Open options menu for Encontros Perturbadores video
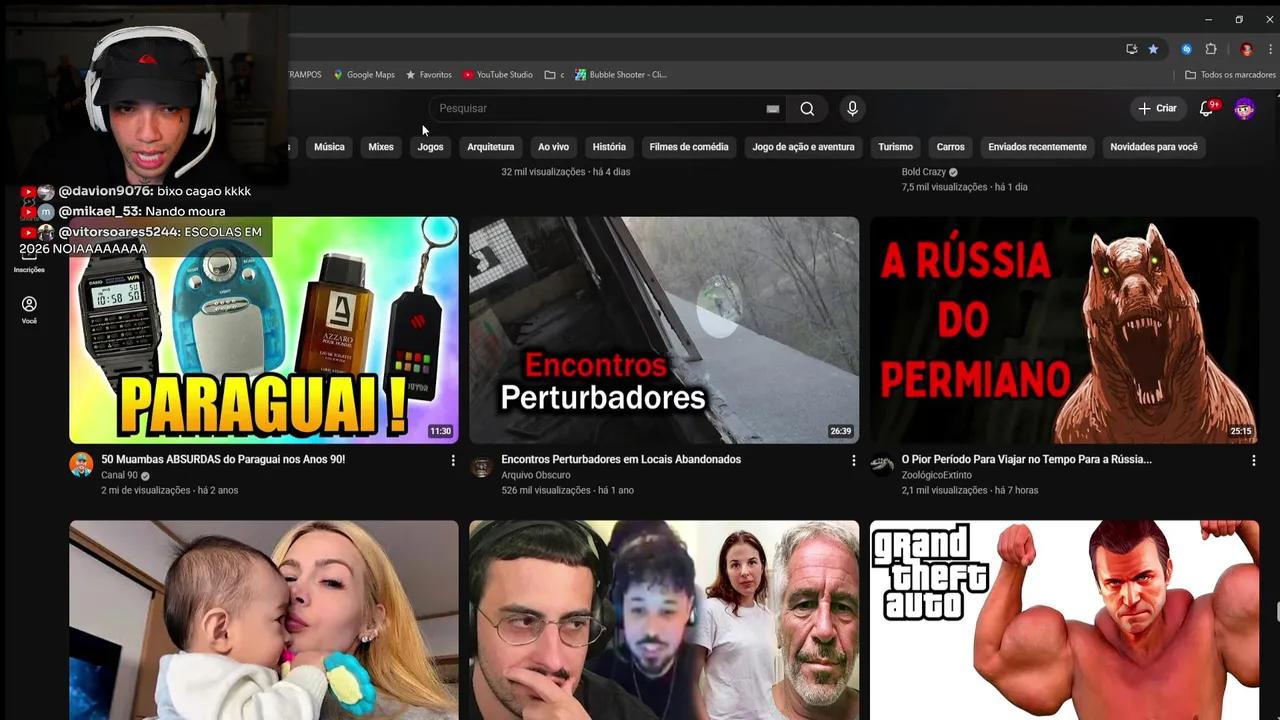The width and height of the screenshot is (1280, 720). pos(853,460)
